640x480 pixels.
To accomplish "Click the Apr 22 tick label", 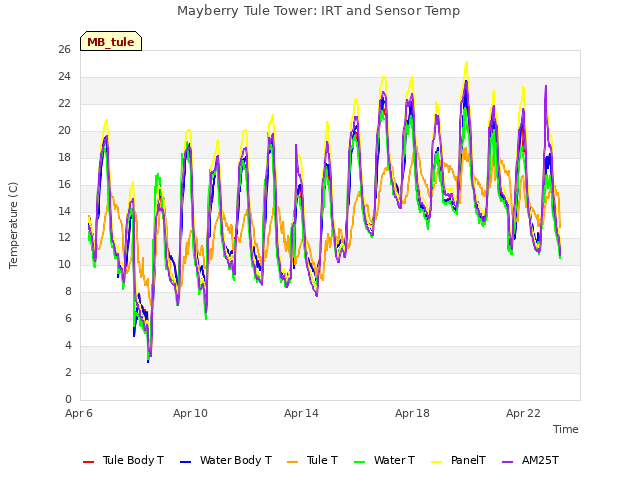I will (523, 413).
